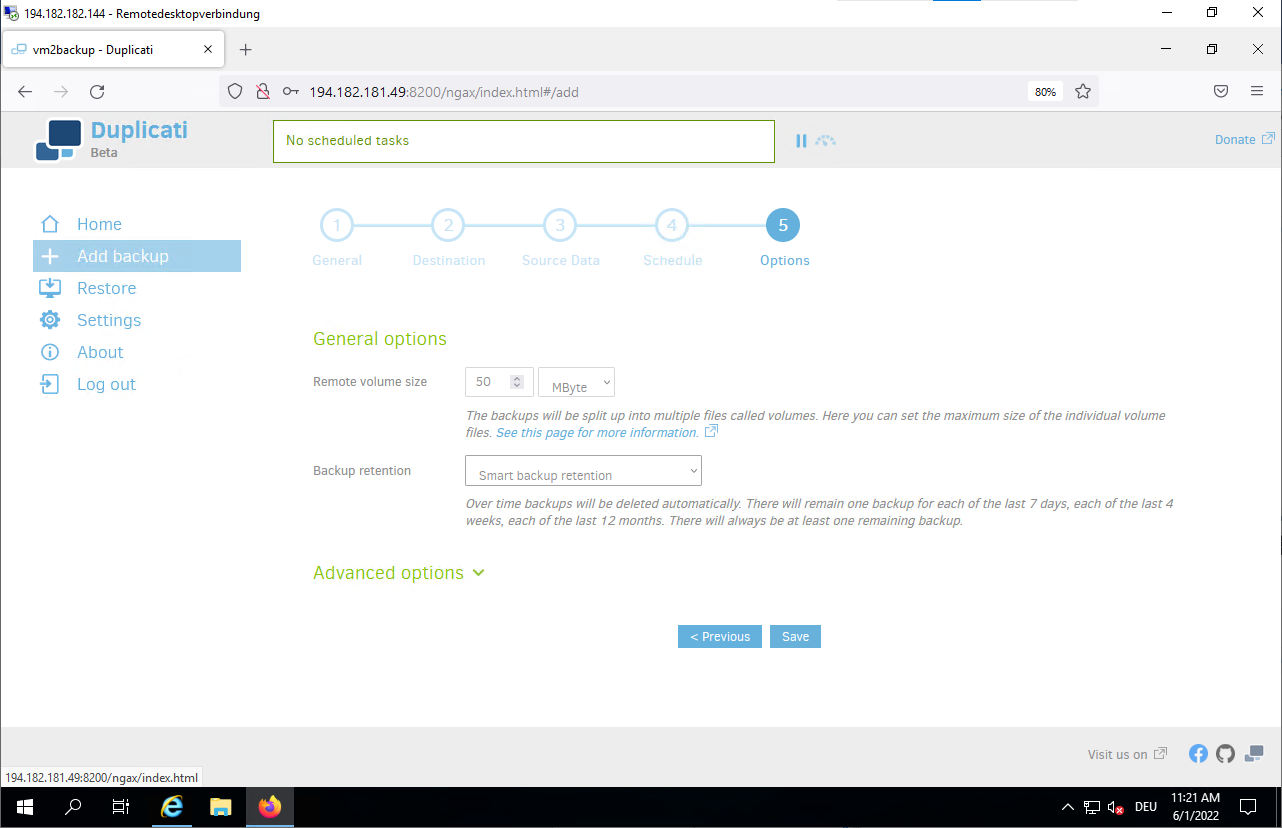Click the 80% zoom indicator
This screenshot has height=828, width=1282.
(1045, 91)
